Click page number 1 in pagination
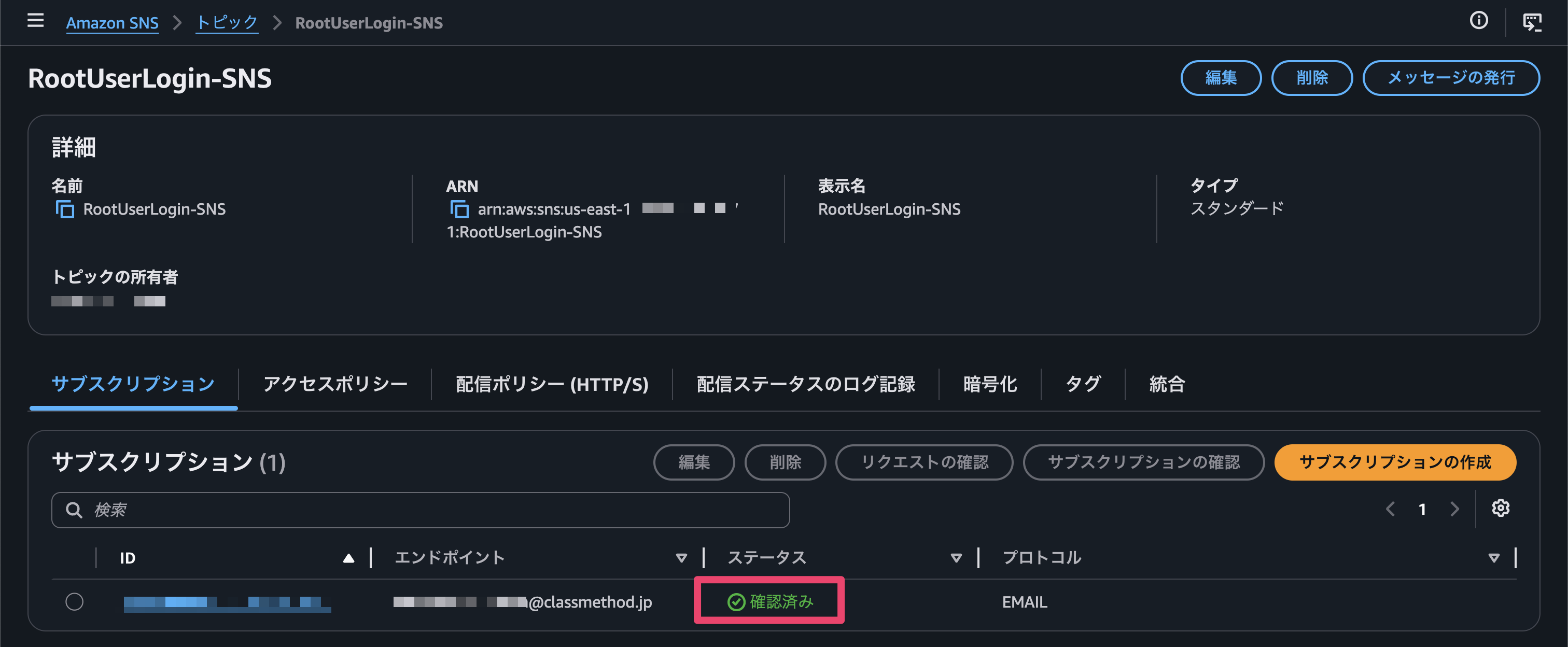The image size is (1568, 647). click(x=1422, y=509)
